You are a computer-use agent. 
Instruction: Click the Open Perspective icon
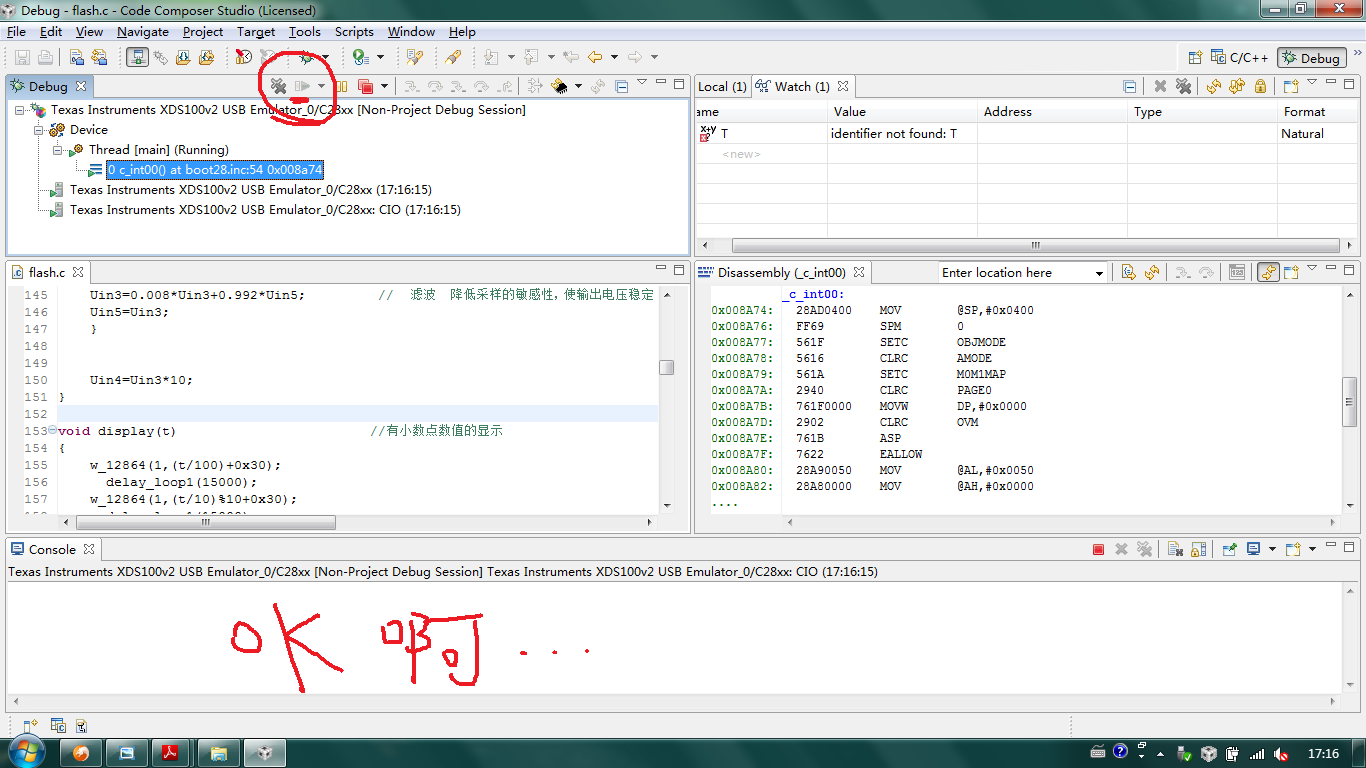[1195, 58]
